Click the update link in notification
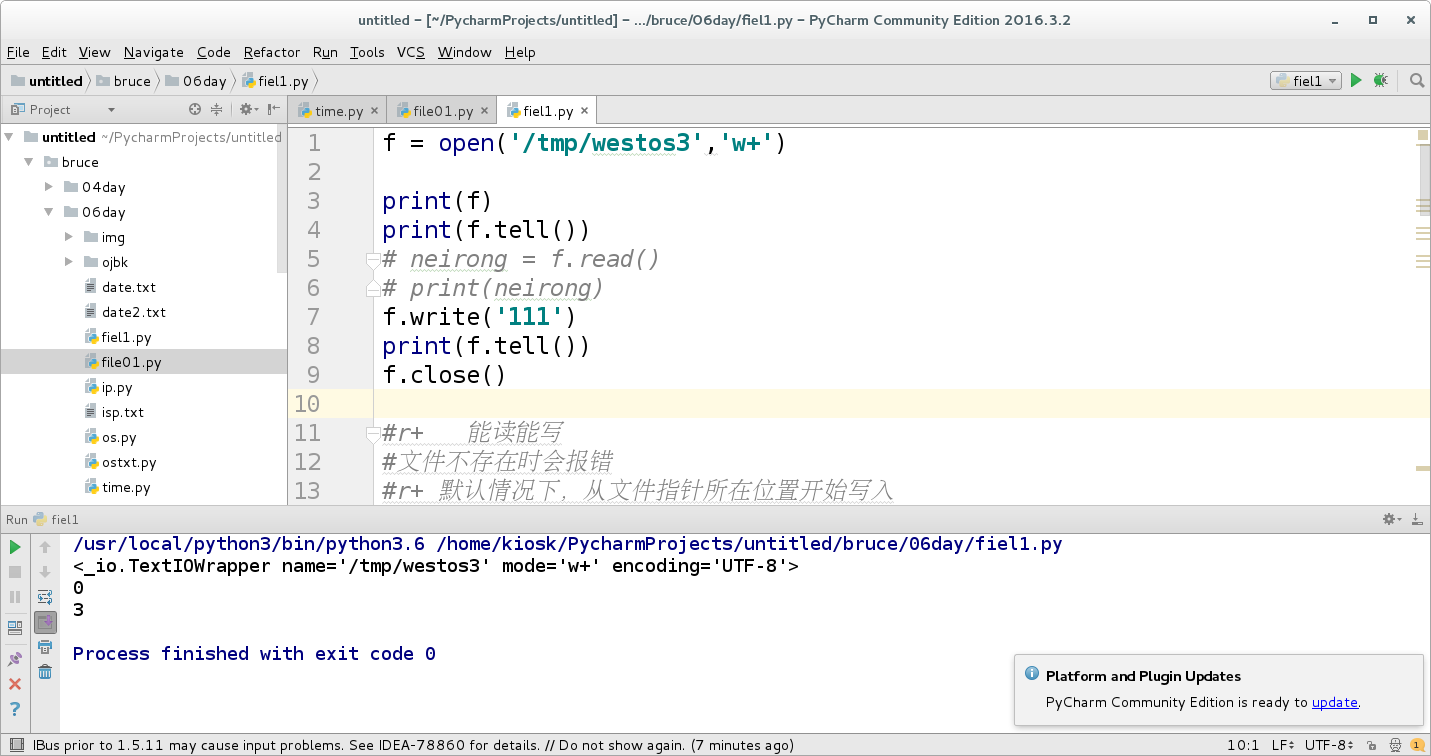Image resolution: width=1431 pixels, height=756 pixels. pyautogui.click(x=1334, y=702)
